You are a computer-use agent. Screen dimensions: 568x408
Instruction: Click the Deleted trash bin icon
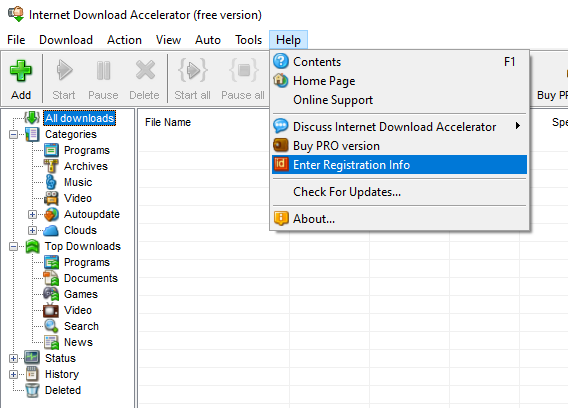pos(32,390)
